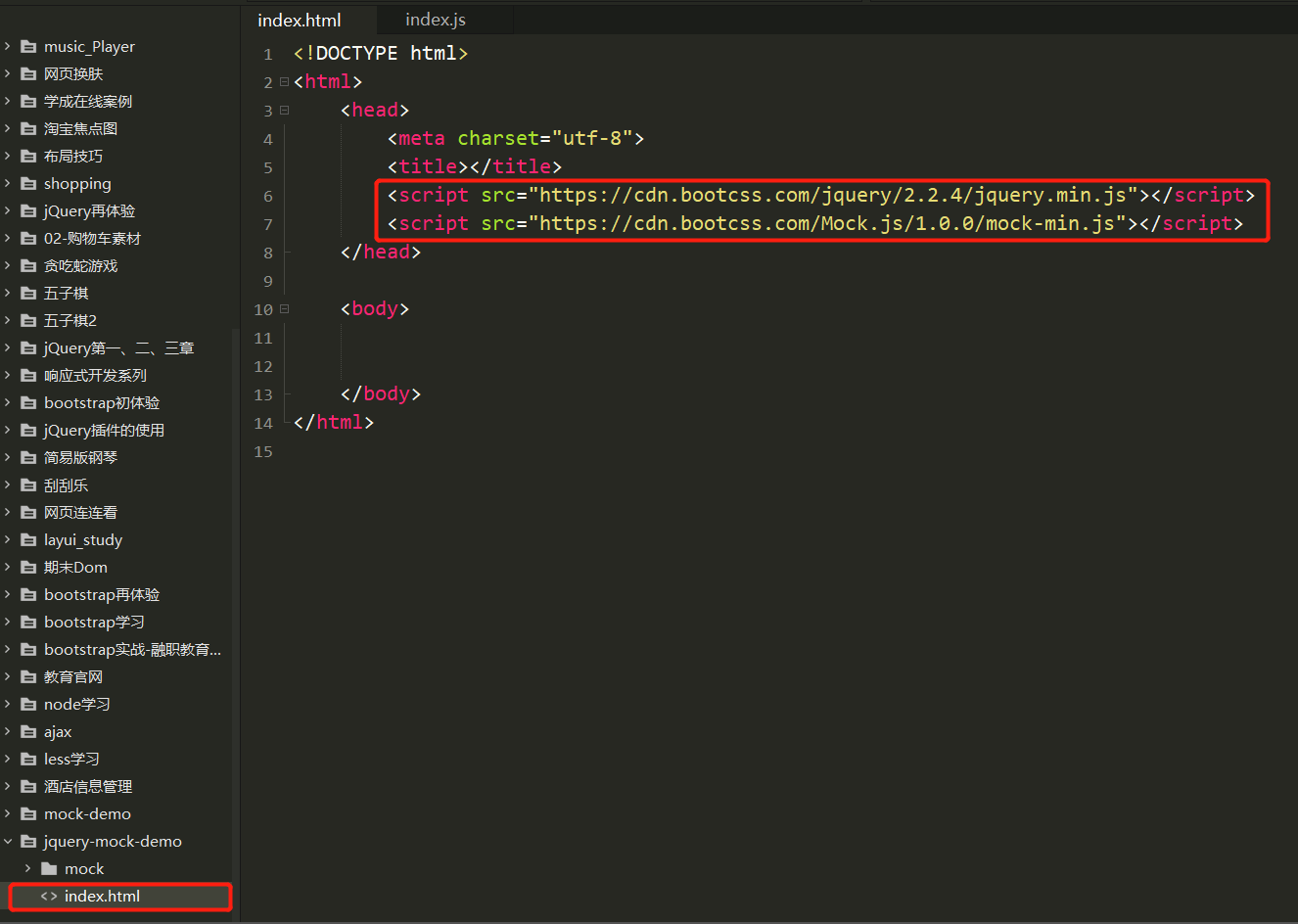Click the folder icon beside 简易版钢琴
This screenshot has width=1298, height=924.
coord(28,457)
